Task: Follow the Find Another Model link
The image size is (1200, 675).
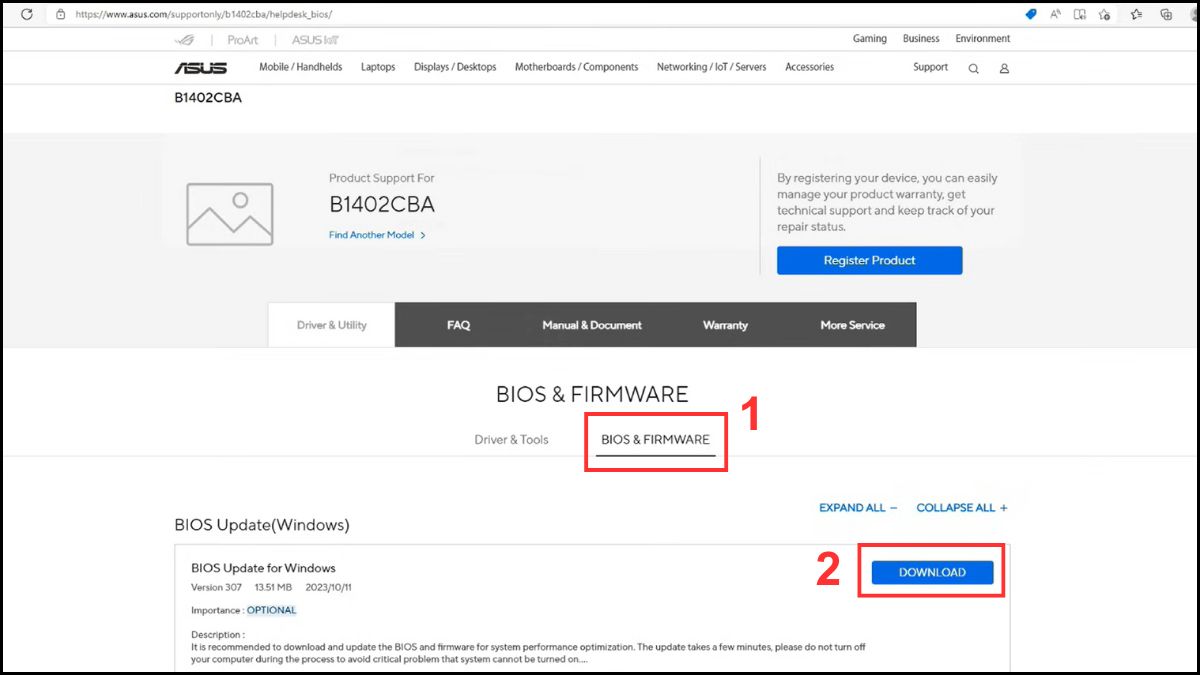Action: tap(377, 235)
